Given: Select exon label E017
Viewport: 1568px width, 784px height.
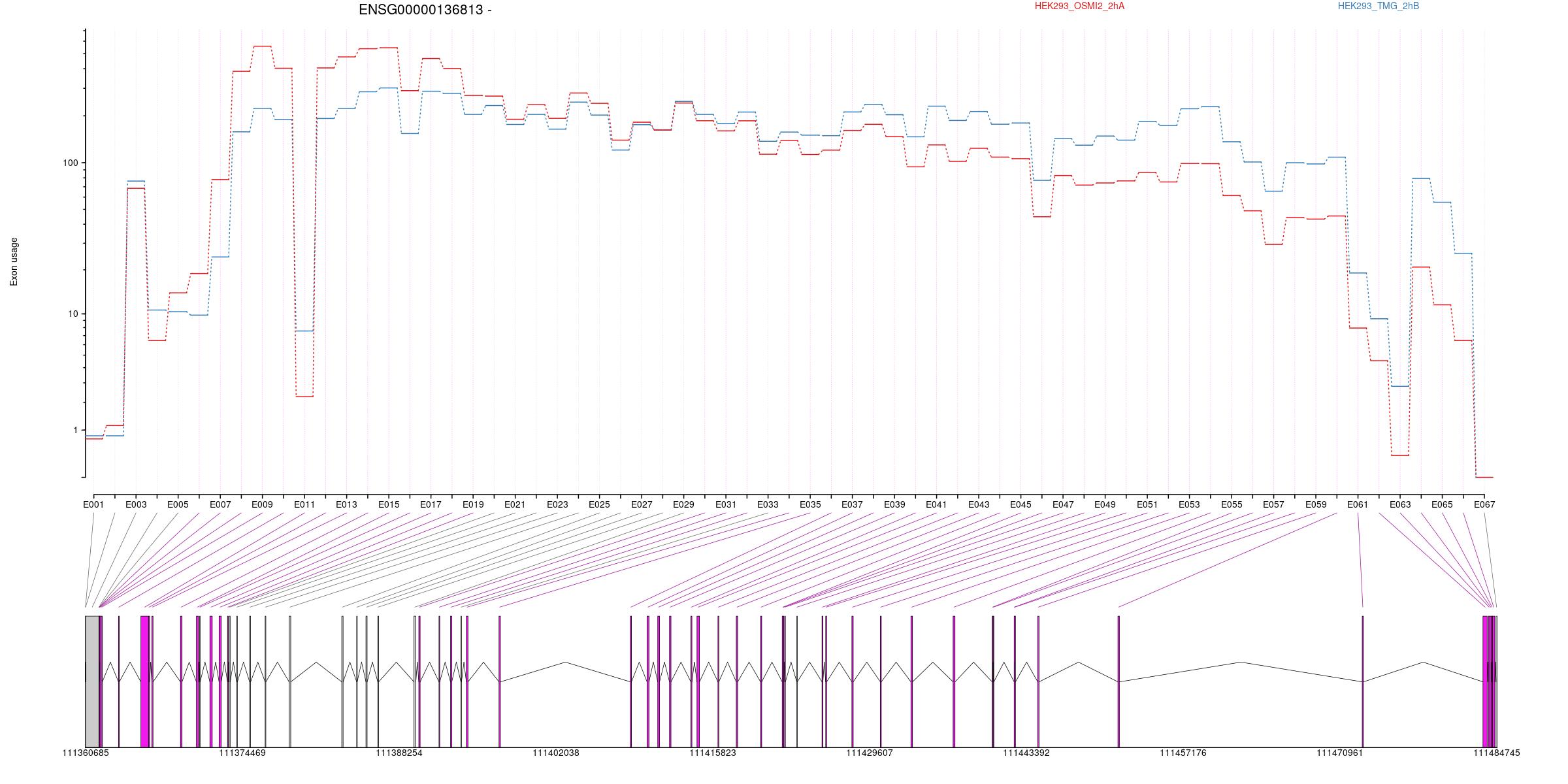Looking at the screenshot, I should [x=431, y=504].
